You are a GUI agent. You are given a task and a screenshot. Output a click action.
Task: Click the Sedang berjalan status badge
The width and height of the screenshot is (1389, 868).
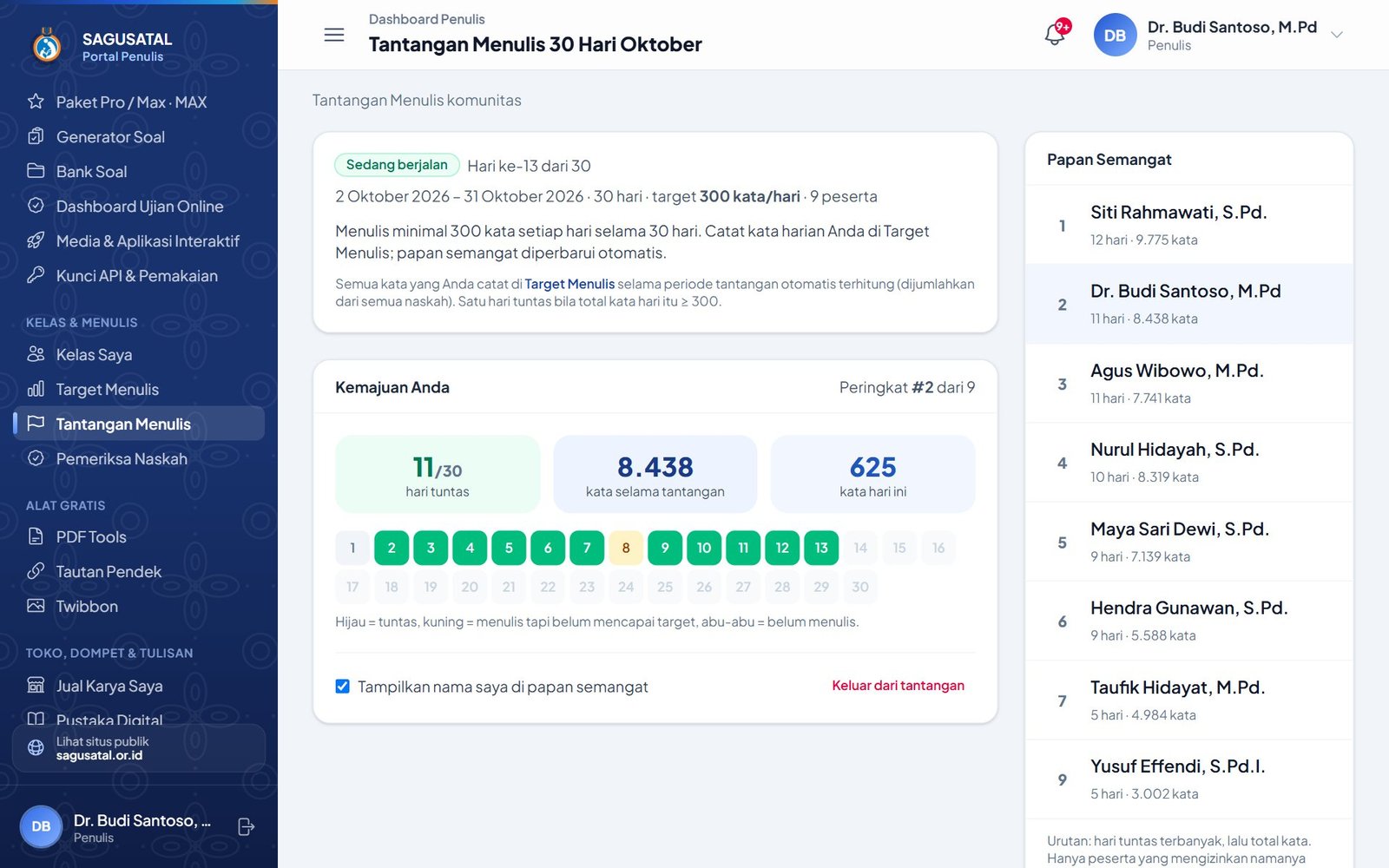pyautogui.click(x=397, y=165)
